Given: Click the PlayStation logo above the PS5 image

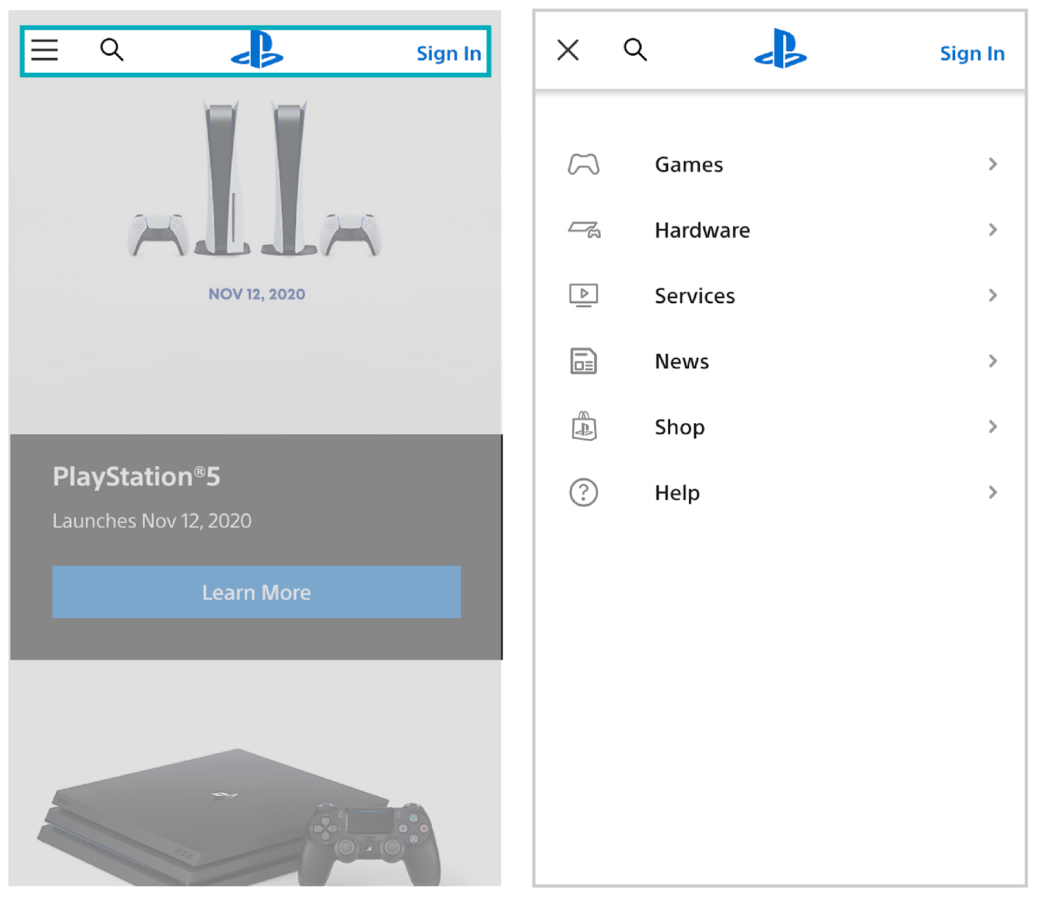Looking at the screenshot, I should [x=257, y=50].
